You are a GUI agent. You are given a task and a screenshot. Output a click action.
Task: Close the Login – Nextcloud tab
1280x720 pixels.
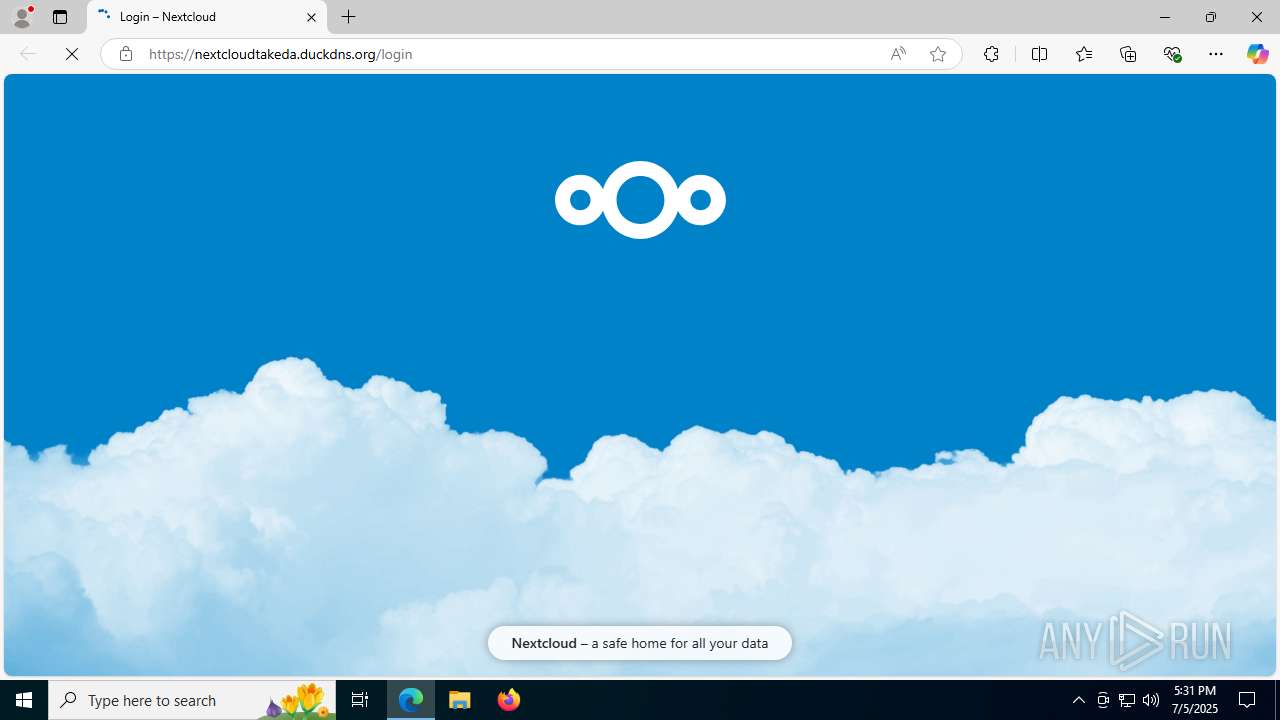311,17
